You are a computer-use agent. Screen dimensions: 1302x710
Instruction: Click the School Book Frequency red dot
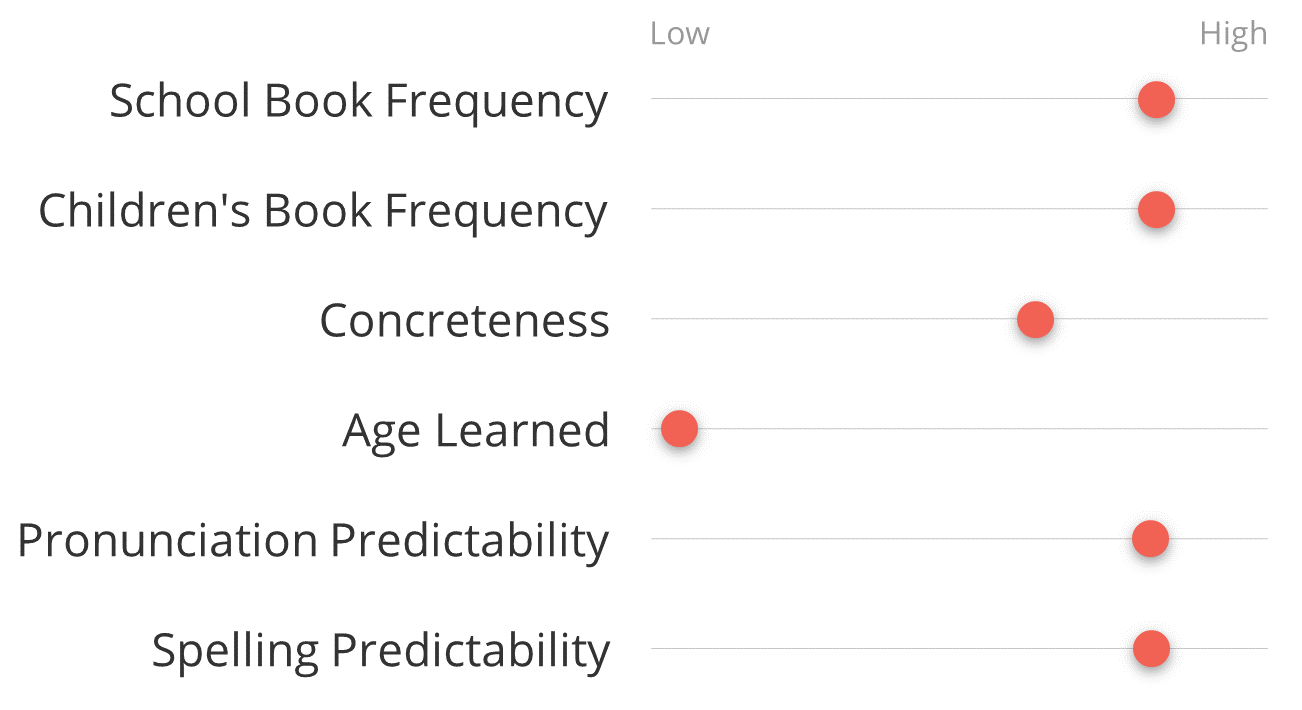click(1156, 100)
